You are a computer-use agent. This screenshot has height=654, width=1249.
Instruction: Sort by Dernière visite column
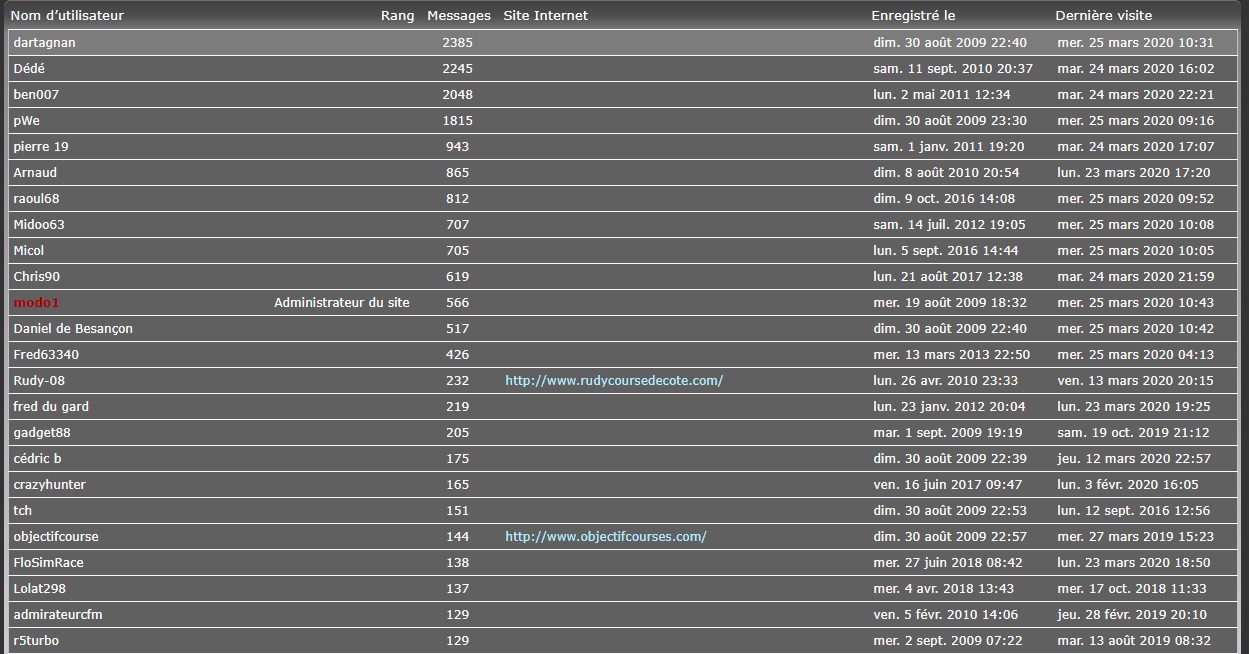pos(1103,16)
